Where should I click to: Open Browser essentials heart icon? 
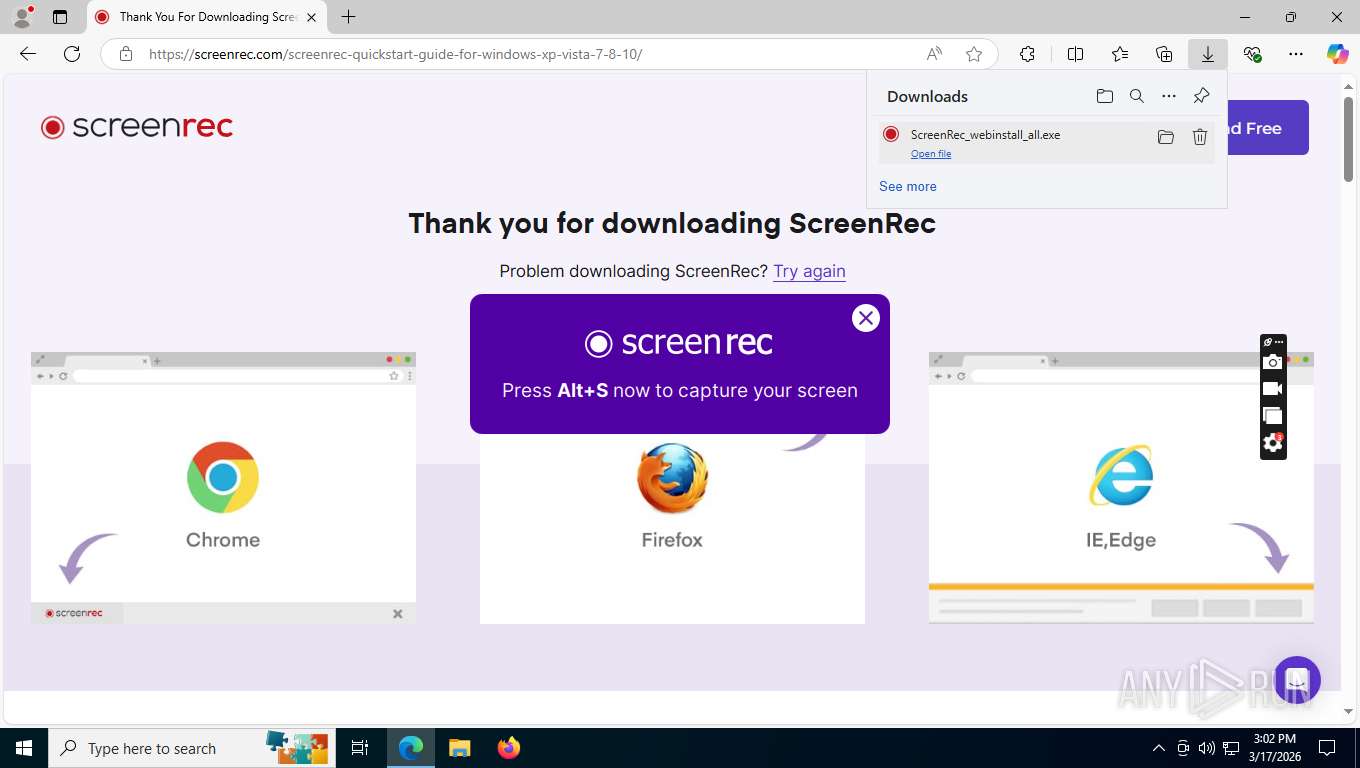(x=1252, y=54)
